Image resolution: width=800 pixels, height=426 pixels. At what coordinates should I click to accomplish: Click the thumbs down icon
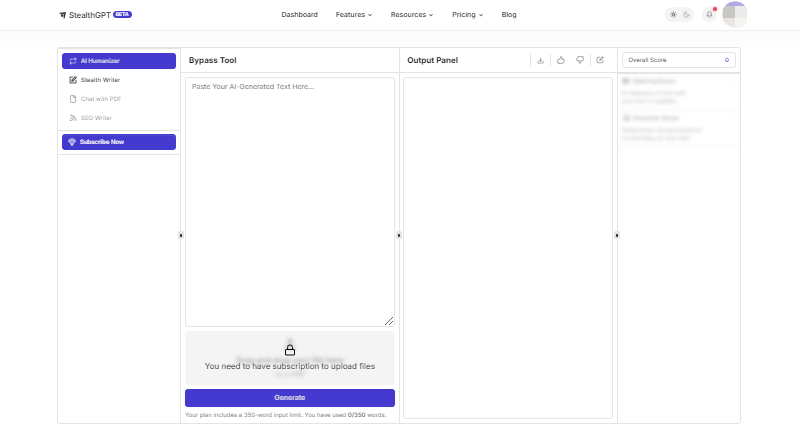(x=580, y=60)
